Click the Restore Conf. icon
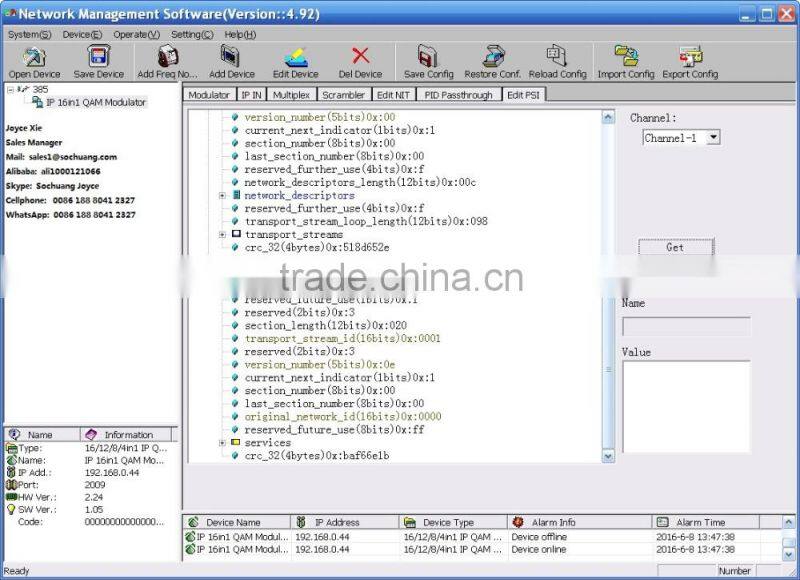Viewport: 800px width, 580px height. point(493,57)
